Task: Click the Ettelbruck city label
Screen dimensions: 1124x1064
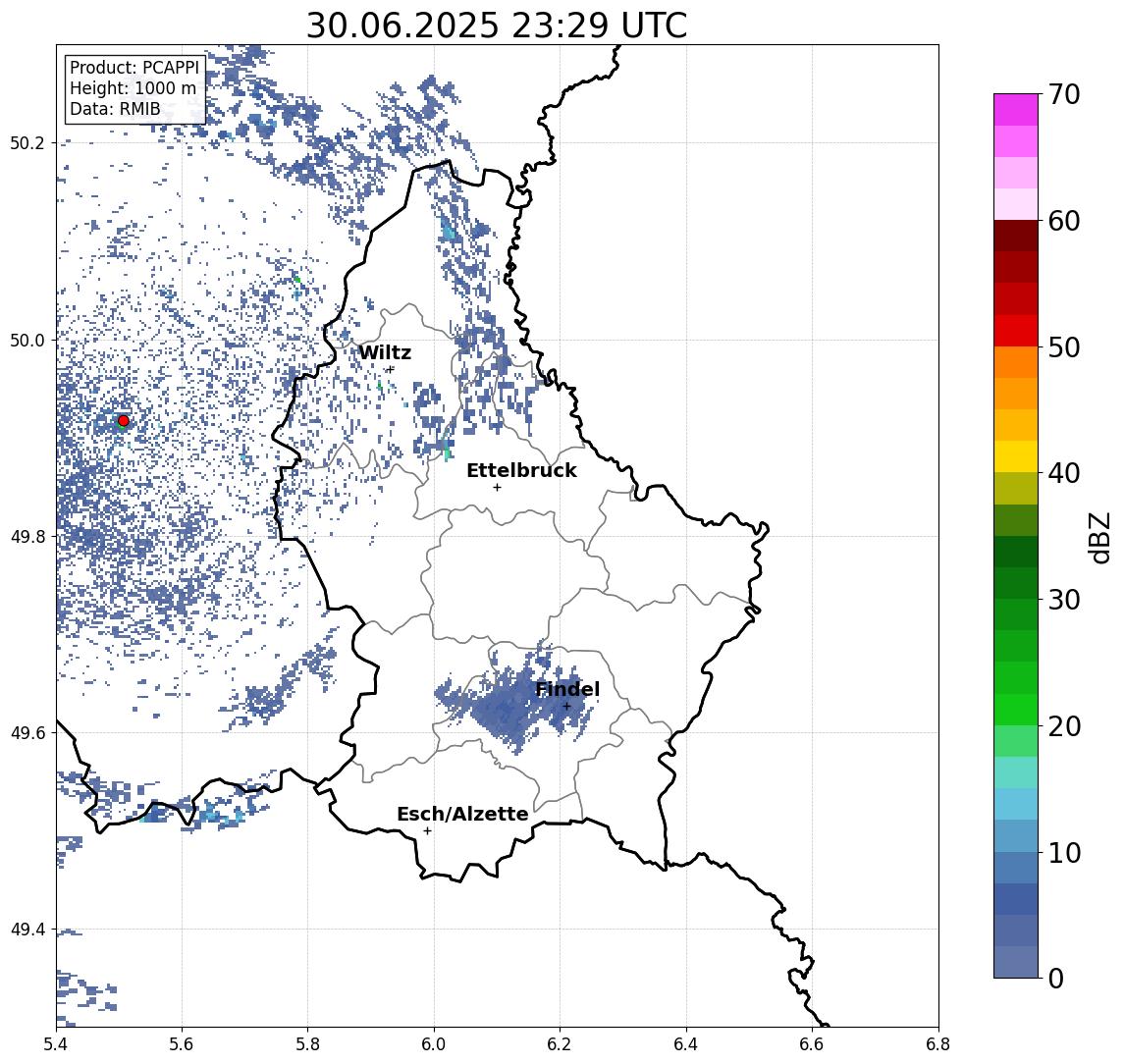Action: coord(521,470)
